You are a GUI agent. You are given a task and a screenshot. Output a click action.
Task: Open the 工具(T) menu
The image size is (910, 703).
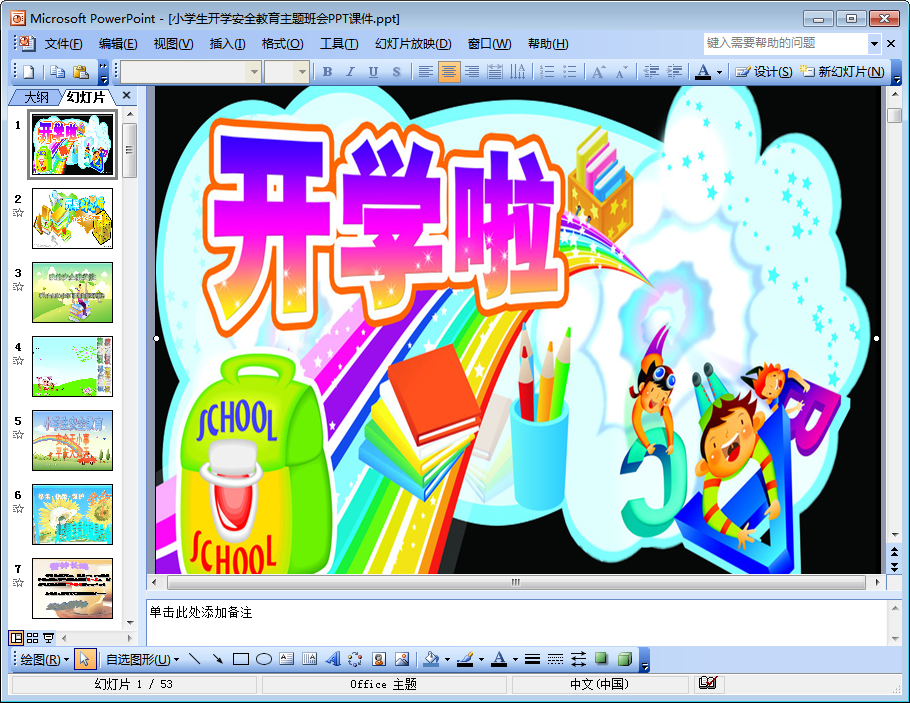point(339,44)
